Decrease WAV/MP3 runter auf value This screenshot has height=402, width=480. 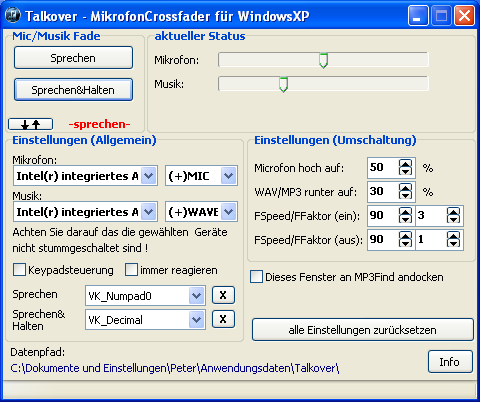pos(405,195)
